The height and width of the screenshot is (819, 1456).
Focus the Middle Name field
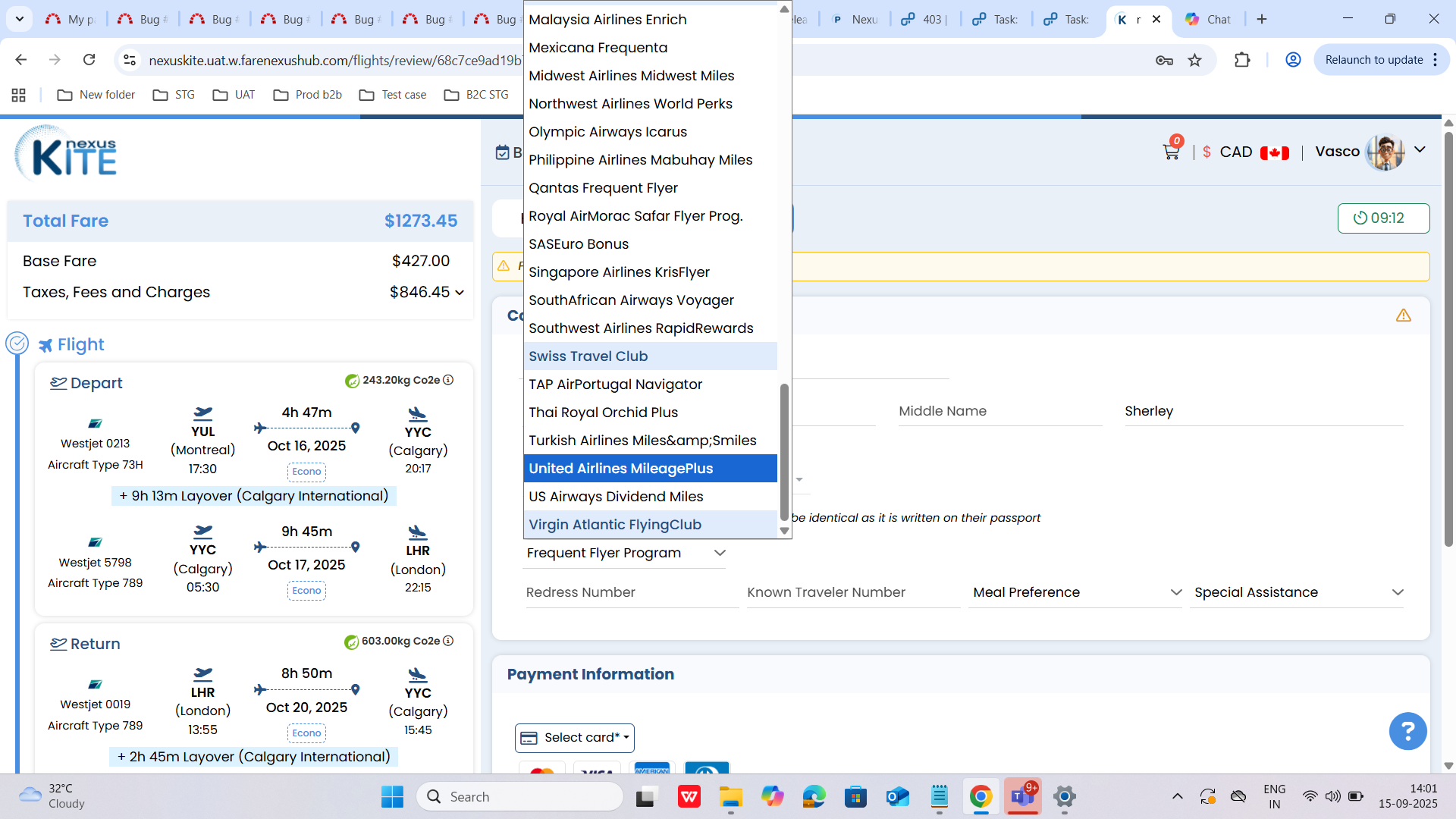pos(999,412)
